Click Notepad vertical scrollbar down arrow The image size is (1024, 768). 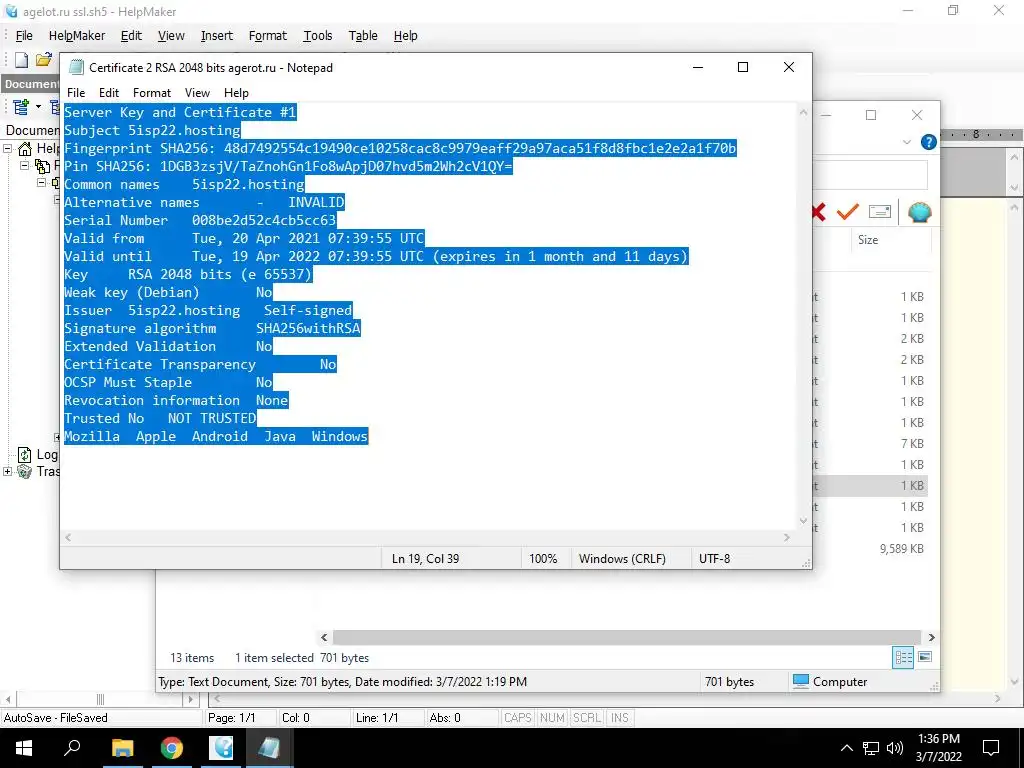[x=803, y=520]
